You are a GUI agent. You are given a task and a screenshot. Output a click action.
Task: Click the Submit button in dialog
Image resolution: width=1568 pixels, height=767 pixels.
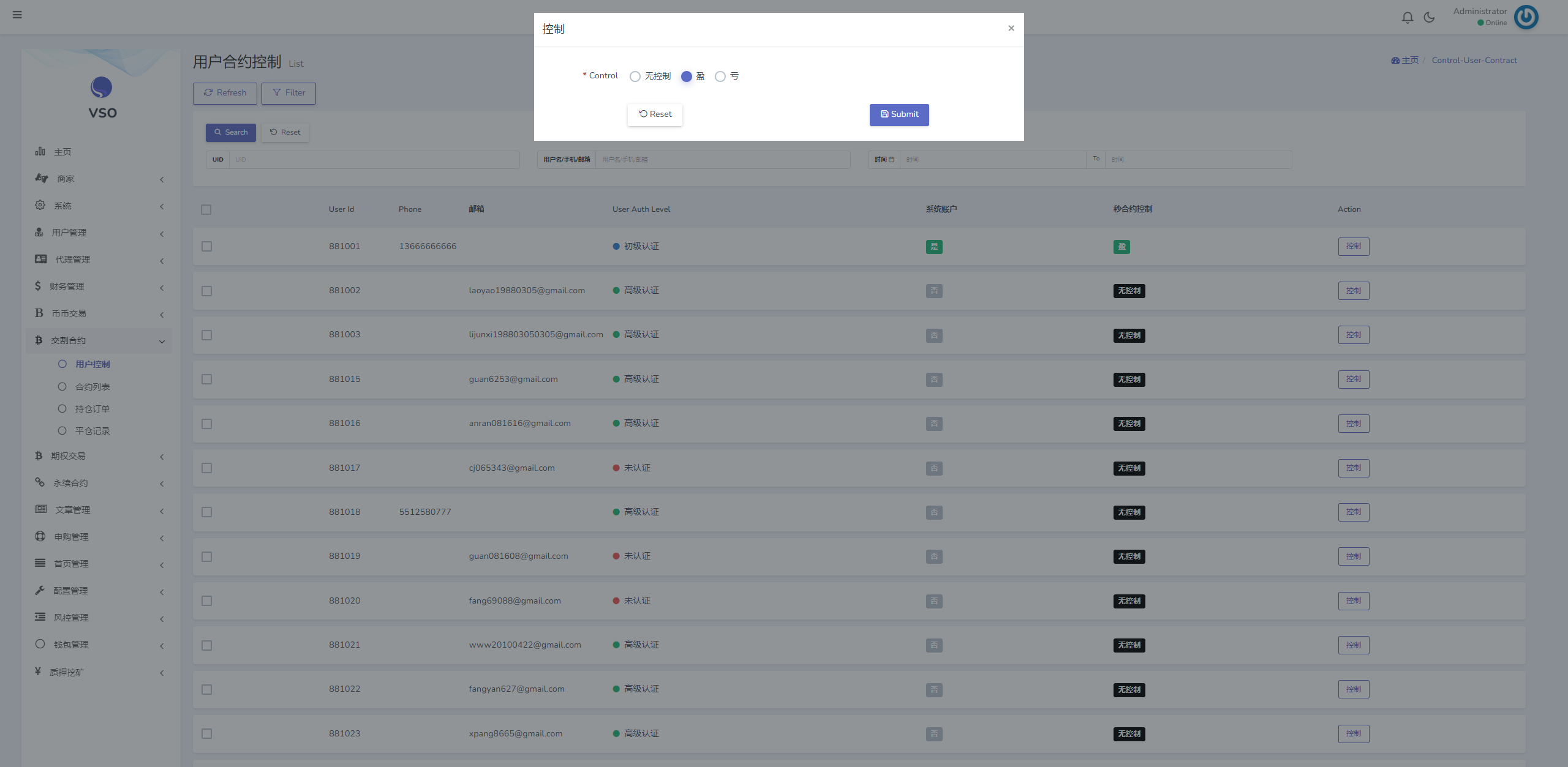[x=899, y=114]
